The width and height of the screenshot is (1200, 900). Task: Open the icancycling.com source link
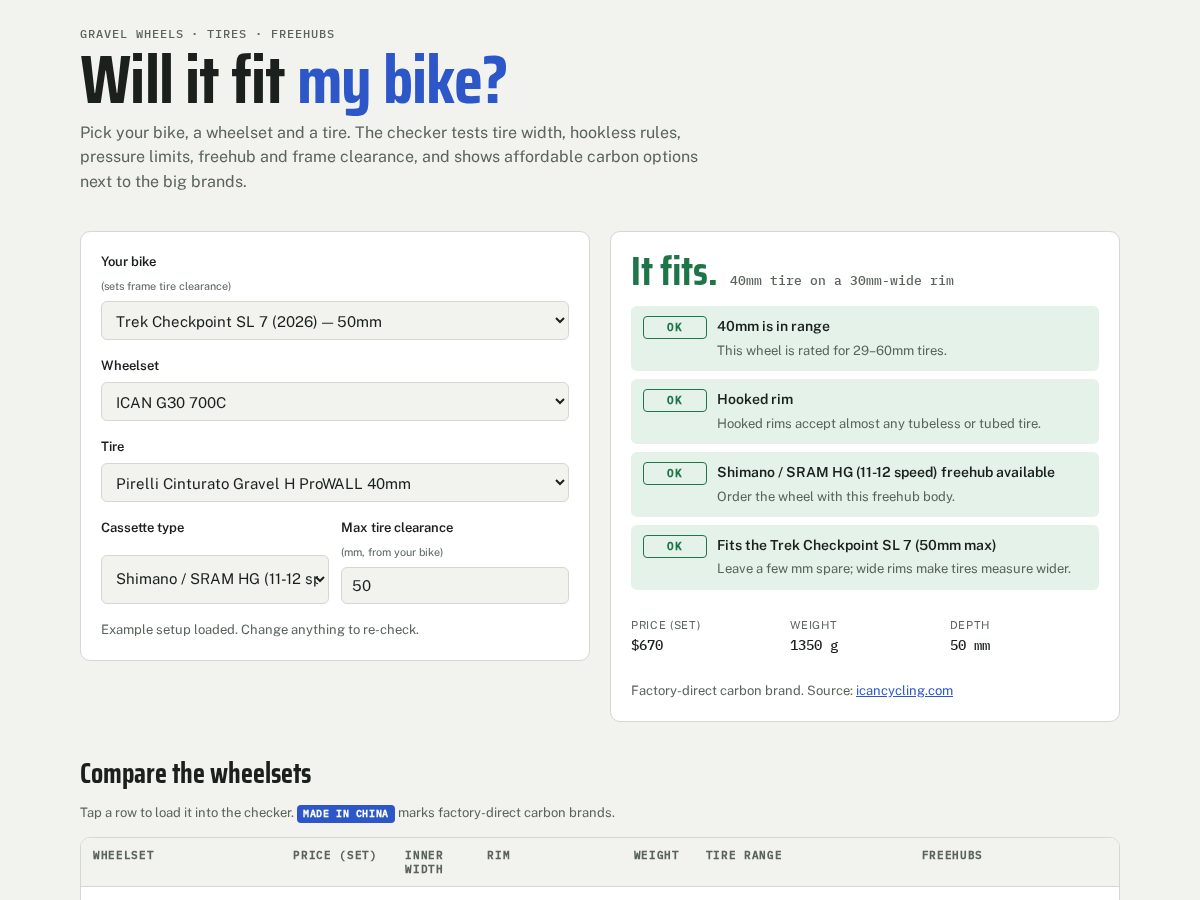(x=904, y=690)
